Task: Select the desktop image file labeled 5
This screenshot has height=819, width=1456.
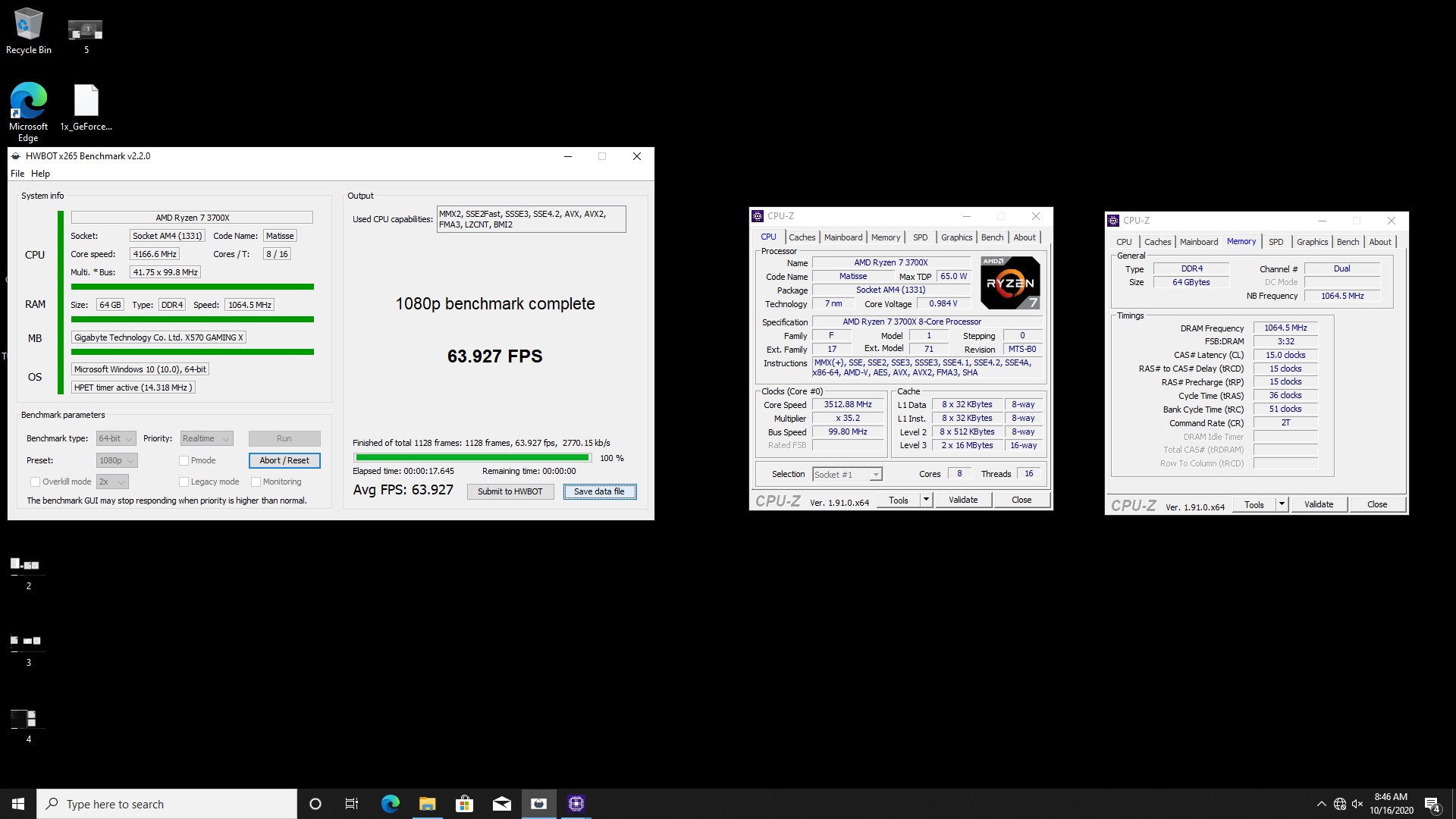Action: point(86,36)
